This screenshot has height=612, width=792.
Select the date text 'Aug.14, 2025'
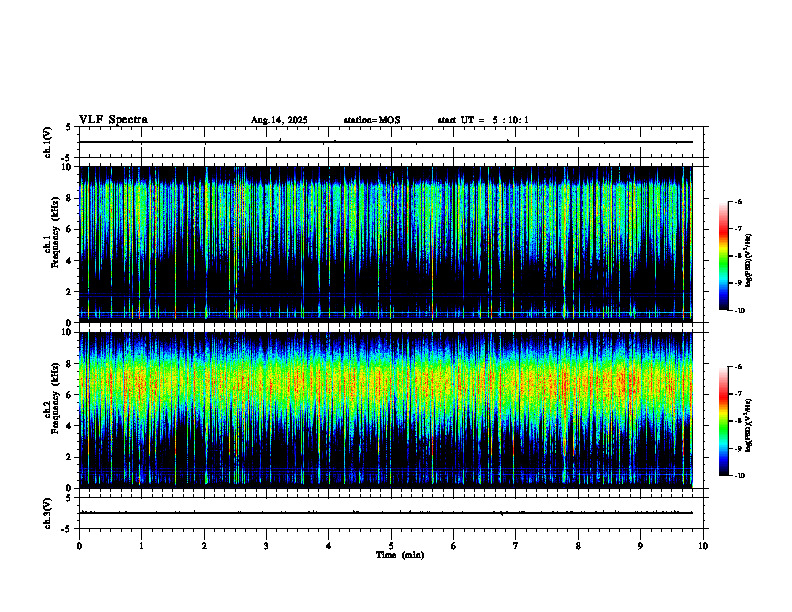click(279, 120)
